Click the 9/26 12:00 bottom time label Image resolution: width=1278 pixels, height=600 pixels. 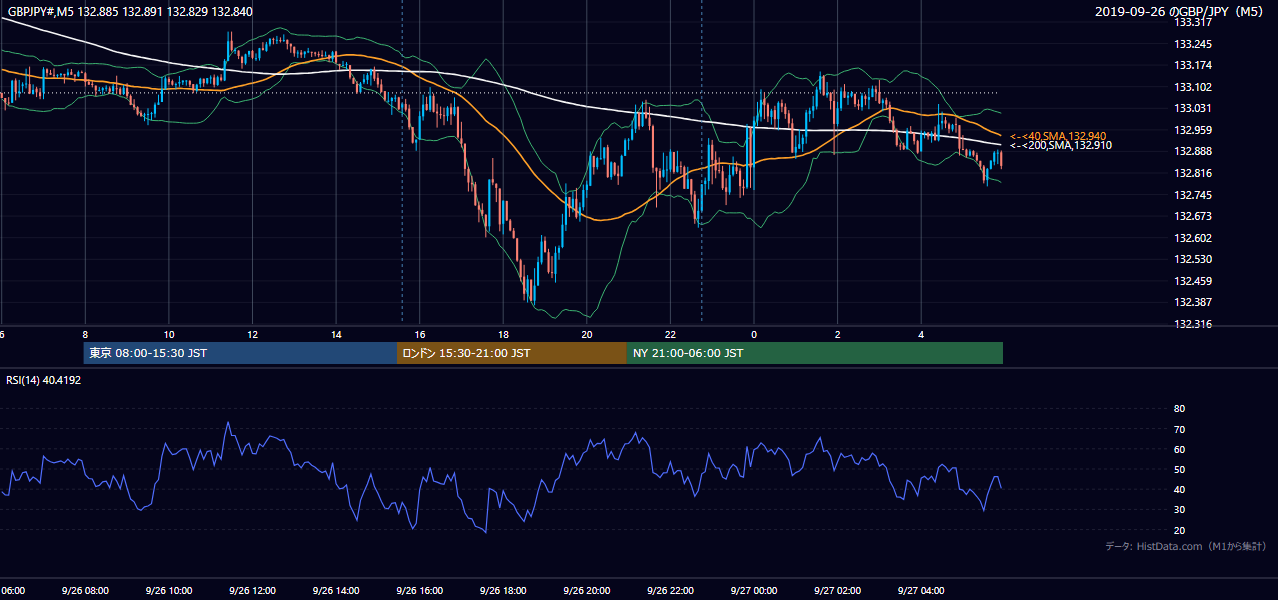coord(252,591)
